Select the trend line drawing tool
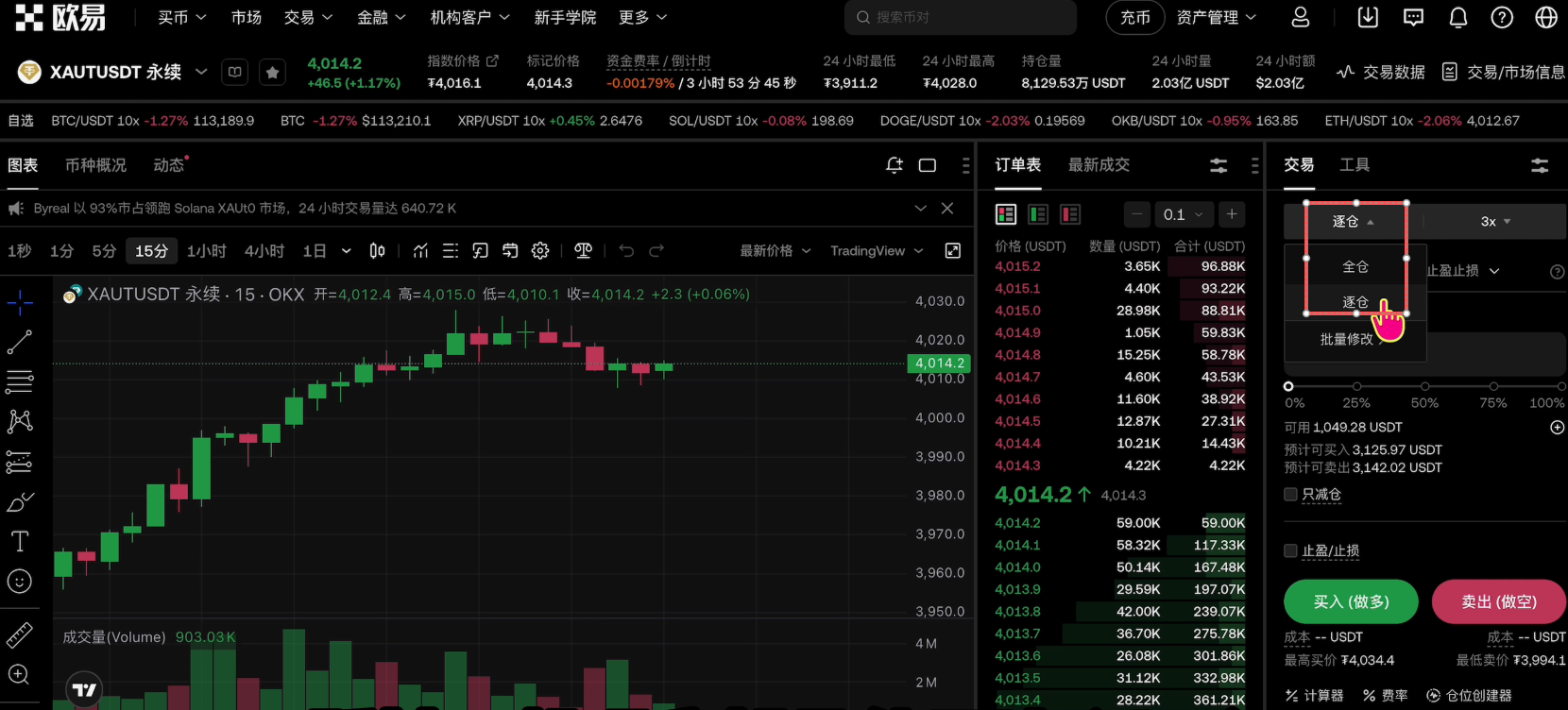 pyautogui.click(x=20, y=342)
